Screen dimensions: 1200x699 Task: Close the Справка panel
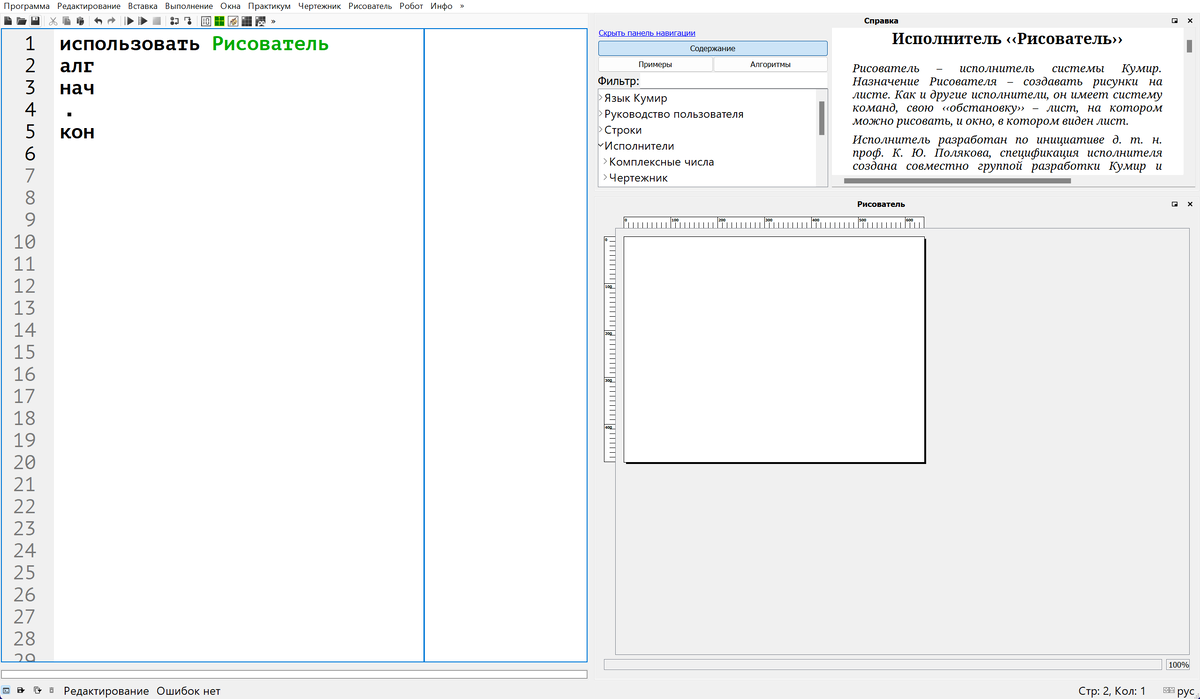[1190, 20]
